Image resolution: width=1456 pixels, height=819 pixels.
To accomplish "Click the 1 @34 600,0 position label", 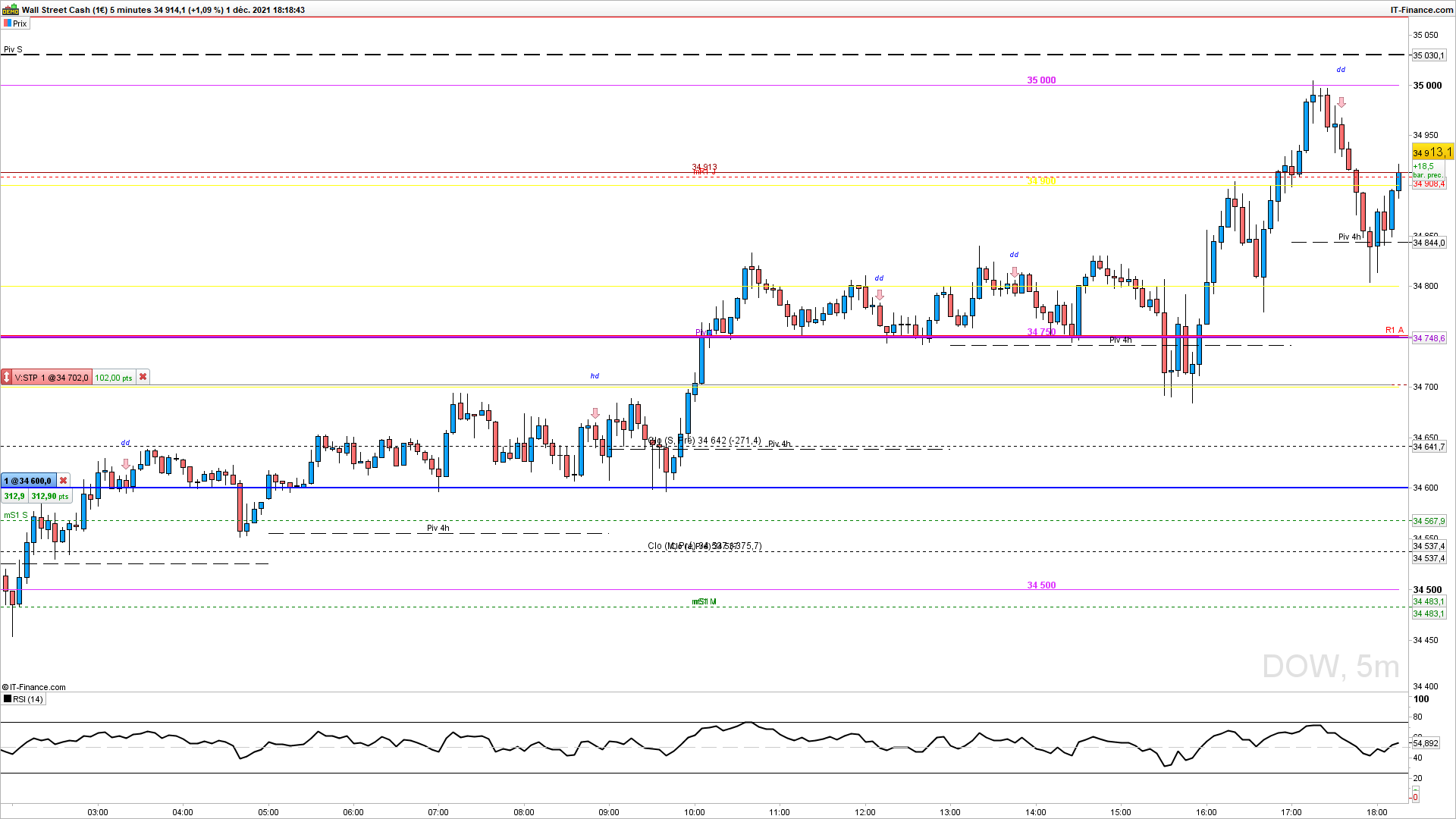I will (28, 481).
